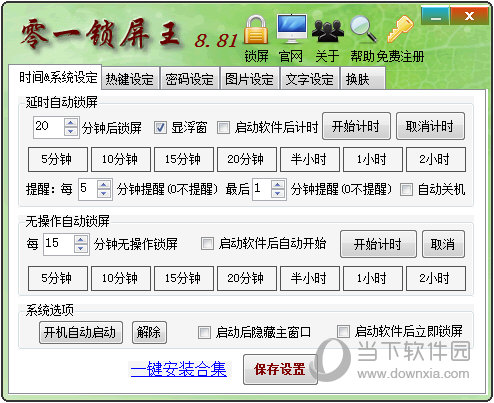This screenshot has height=403, width=494.
Task: Choose 2小时 preset in 延时自动锁屏
Action: point(436,159)
